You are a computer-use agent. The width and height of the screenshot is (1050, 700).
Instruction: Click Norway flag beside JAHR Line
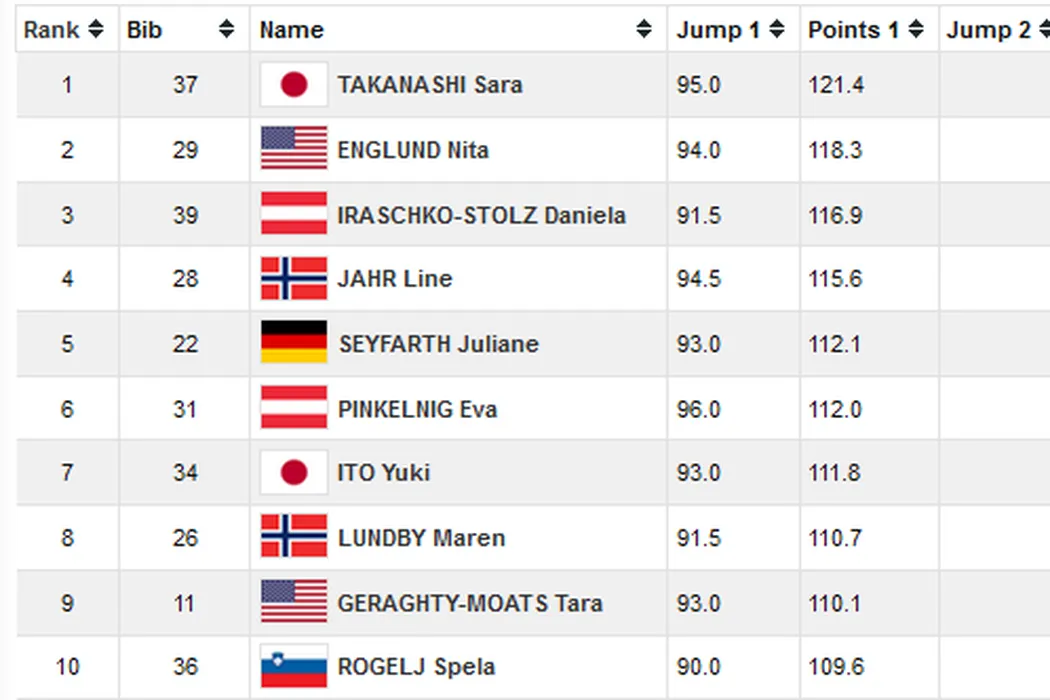(x=293, y=278)
